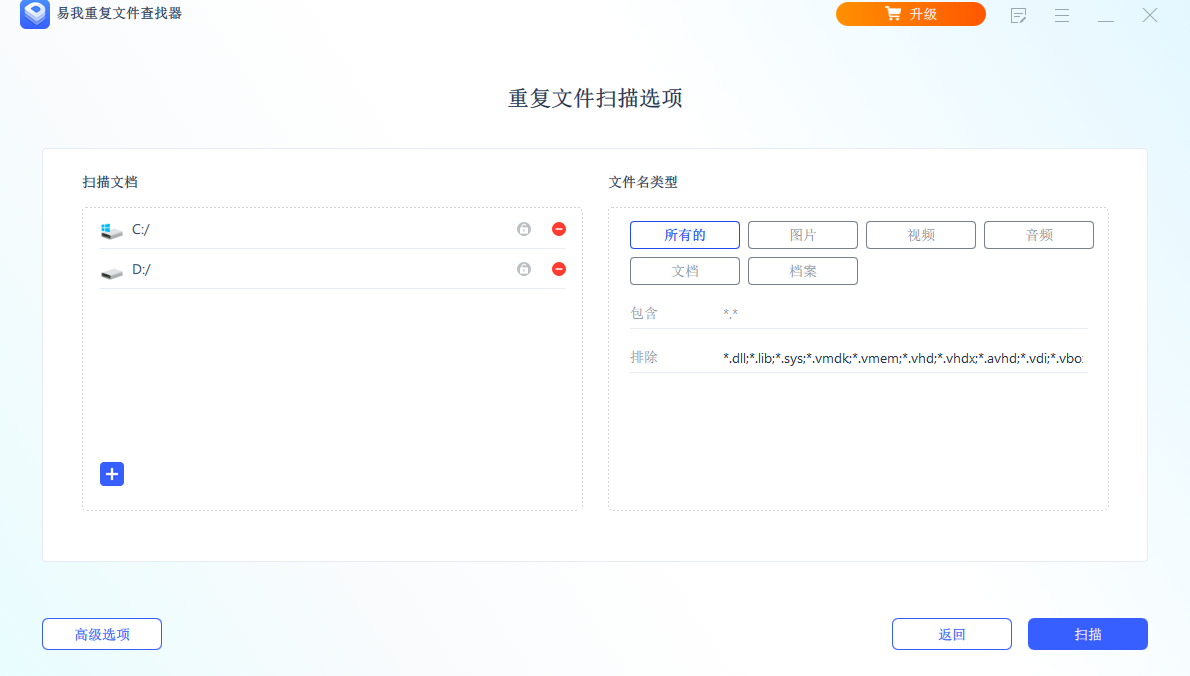1190x676 pixels.
Task: Remove D:/ drive from the scan list
Action: [x=558, y=269]
